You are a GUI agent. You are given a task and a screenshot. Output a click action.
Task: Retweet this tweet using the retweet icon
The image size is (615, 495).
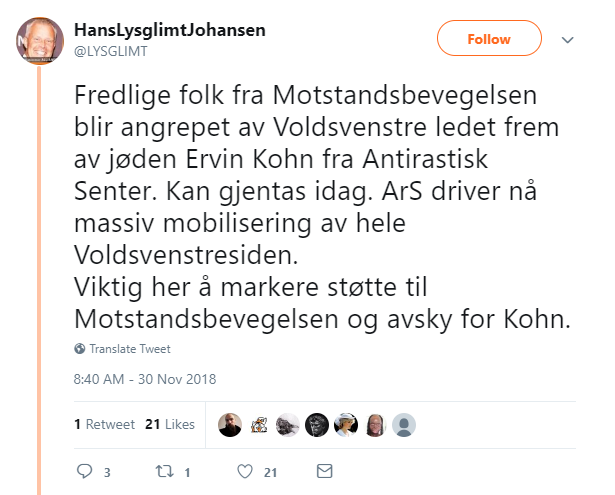(x=160, y=471)
